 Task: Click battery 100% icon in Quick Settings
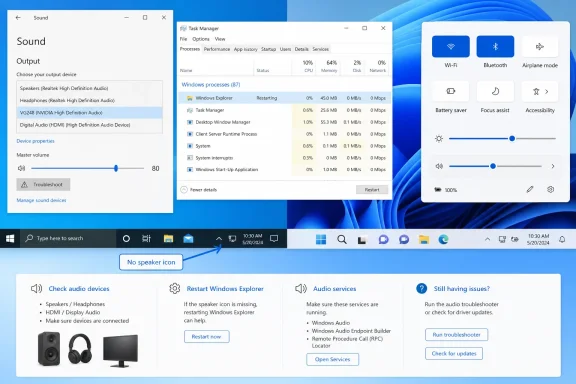(438, 190)
